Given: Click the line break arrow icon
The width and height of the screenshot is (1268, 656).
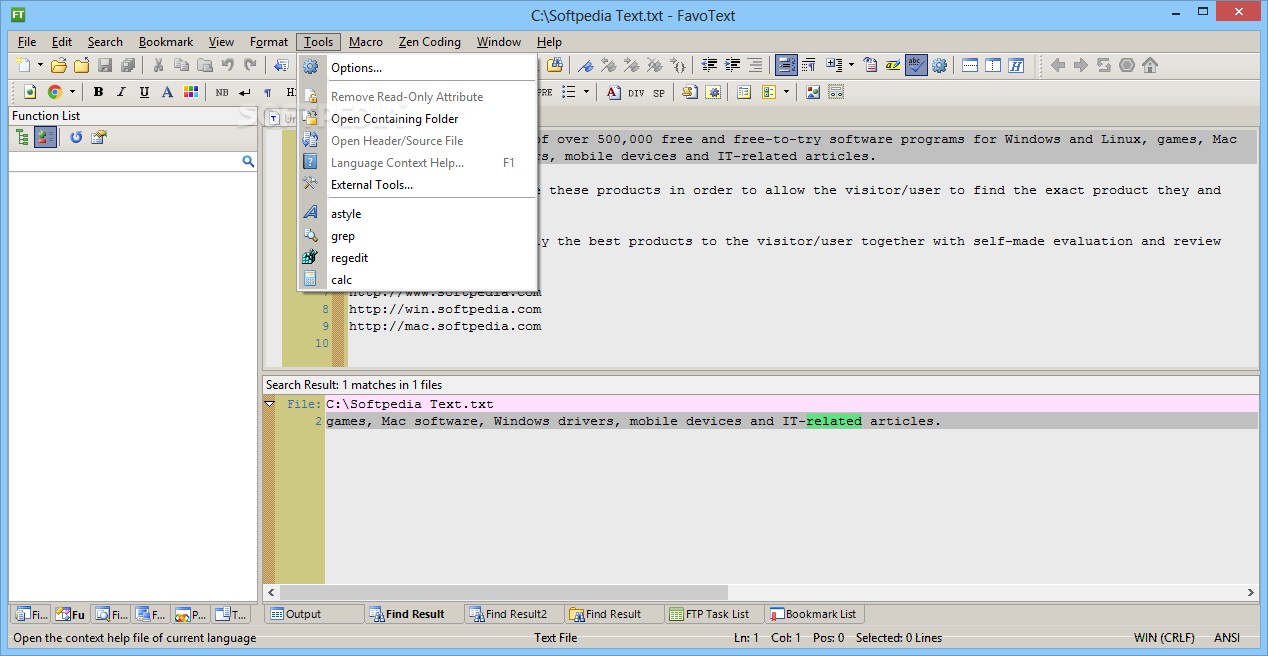Looking at the screenshot, I should coord(244,92).
